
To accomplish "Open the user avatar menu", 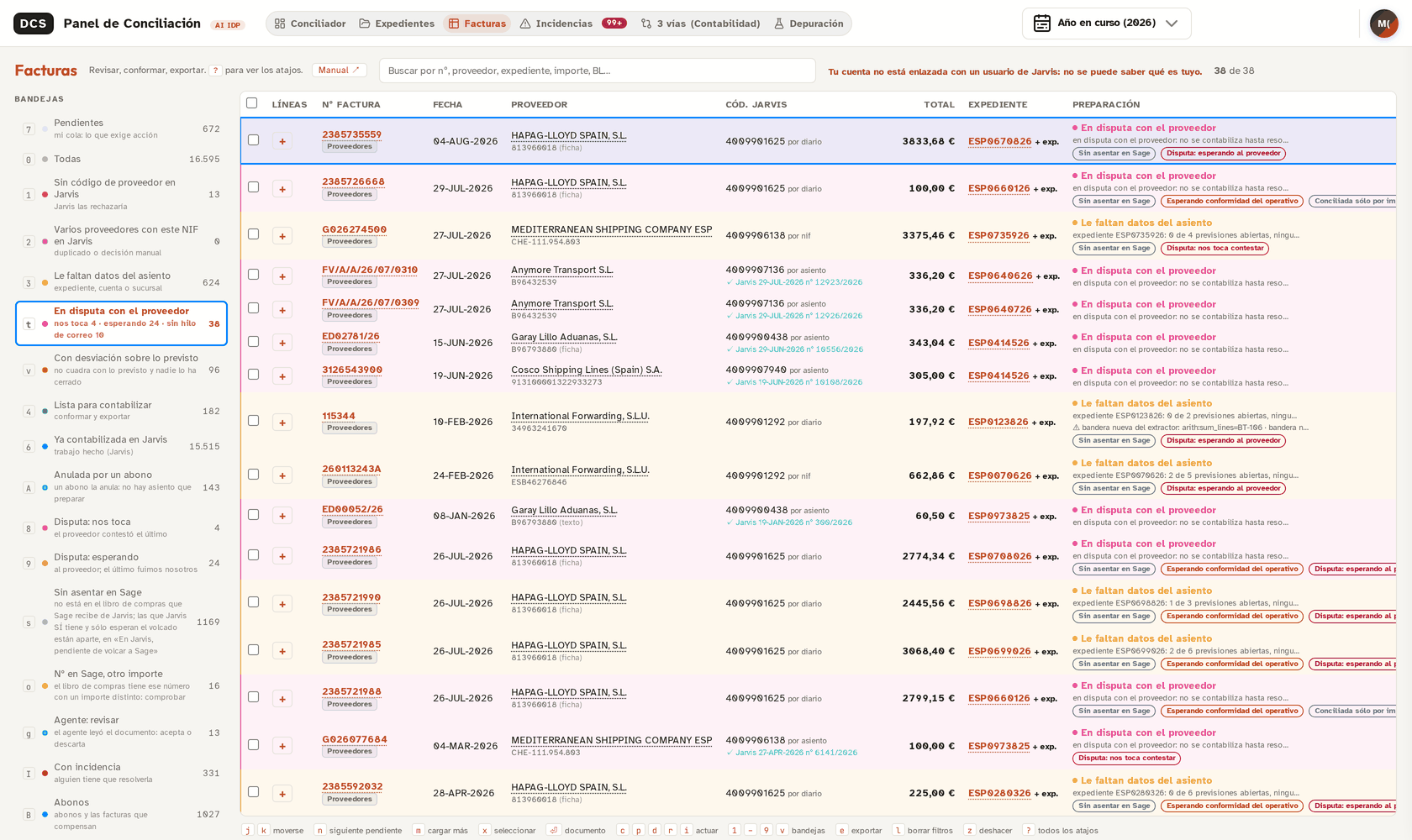I will click(x=1383, y=24).
